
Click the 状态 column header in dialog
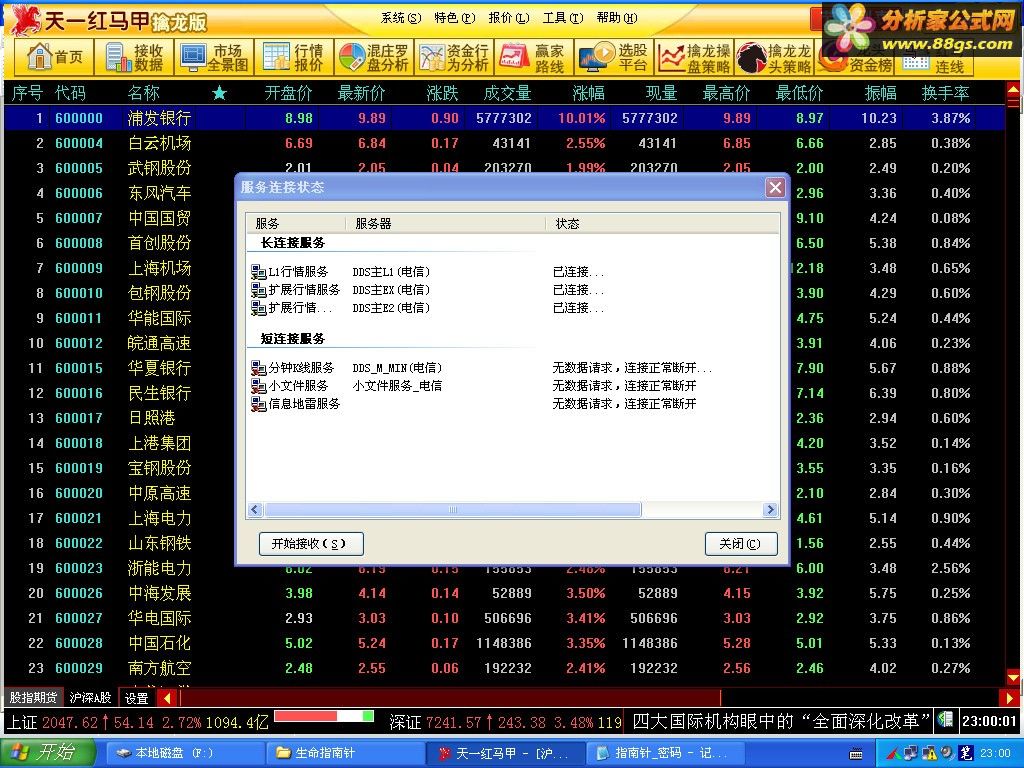(x=662, y=224)
